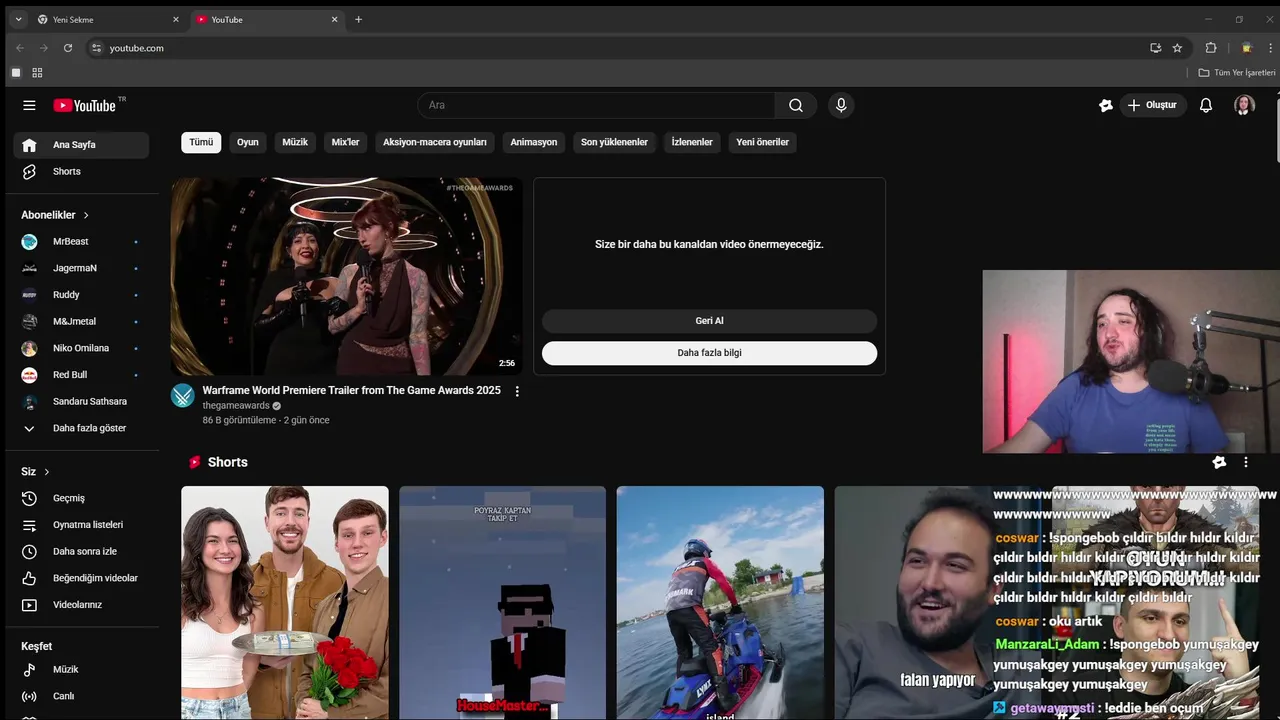Open Oynatma listeleri playlists

81,525
